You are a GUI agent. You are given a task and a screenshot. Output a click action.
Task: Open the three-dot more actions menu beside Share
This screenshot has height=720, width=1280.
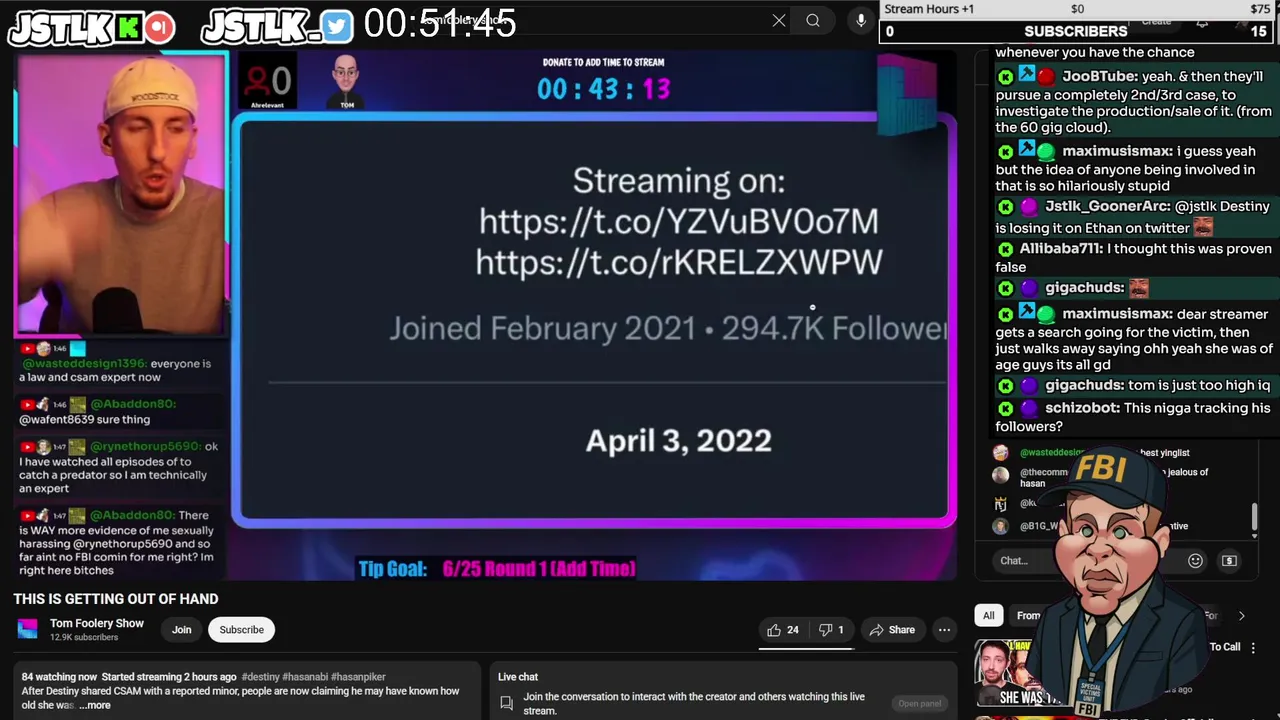[x=944, y=630]
